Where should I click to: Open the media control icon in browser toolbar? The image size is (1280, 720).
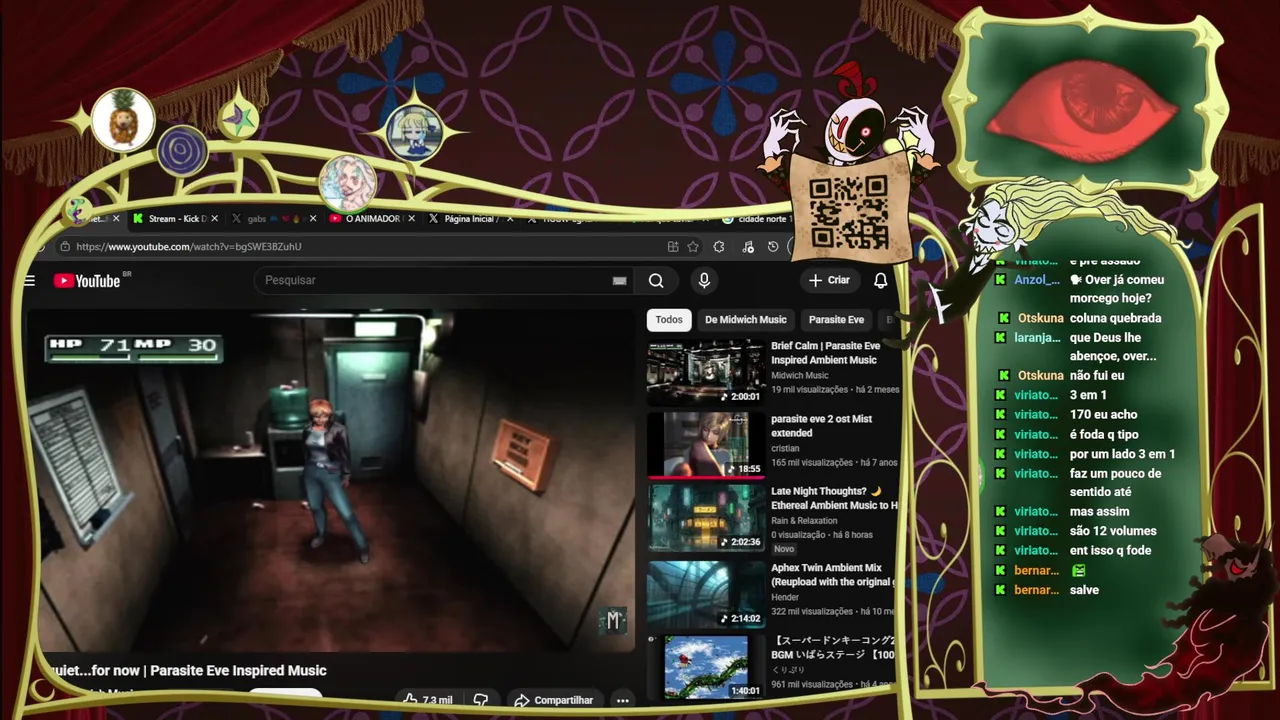pyautogui.click(x=748, y=247)
